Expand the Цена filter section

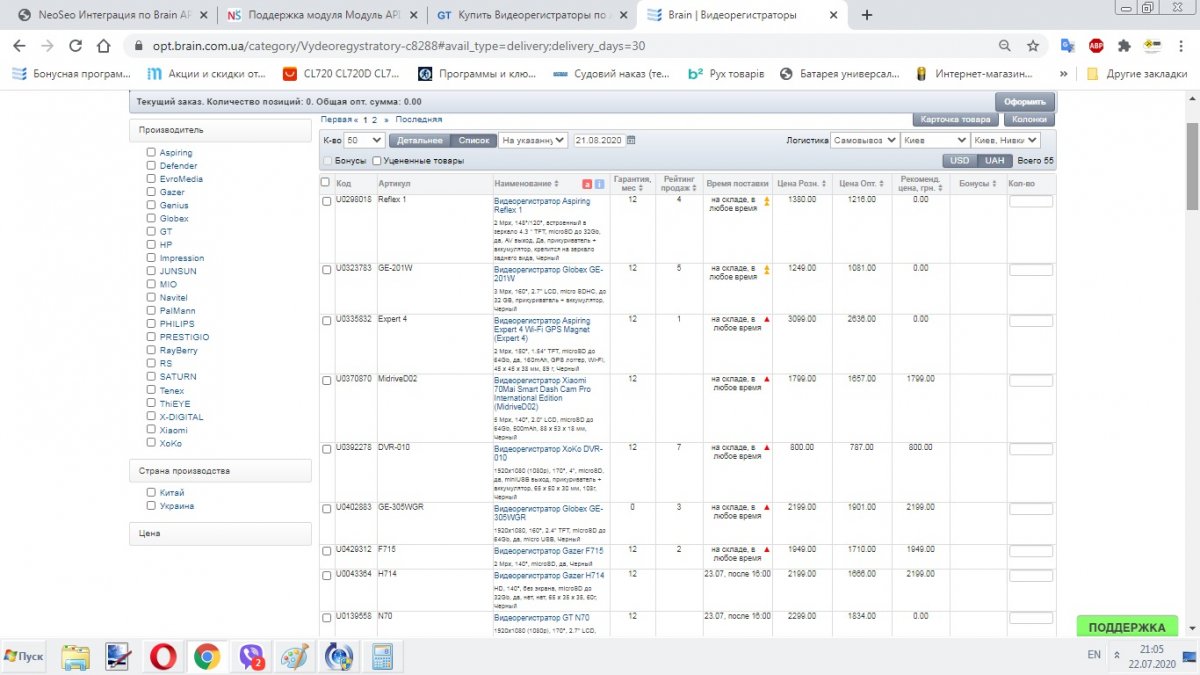220,534
